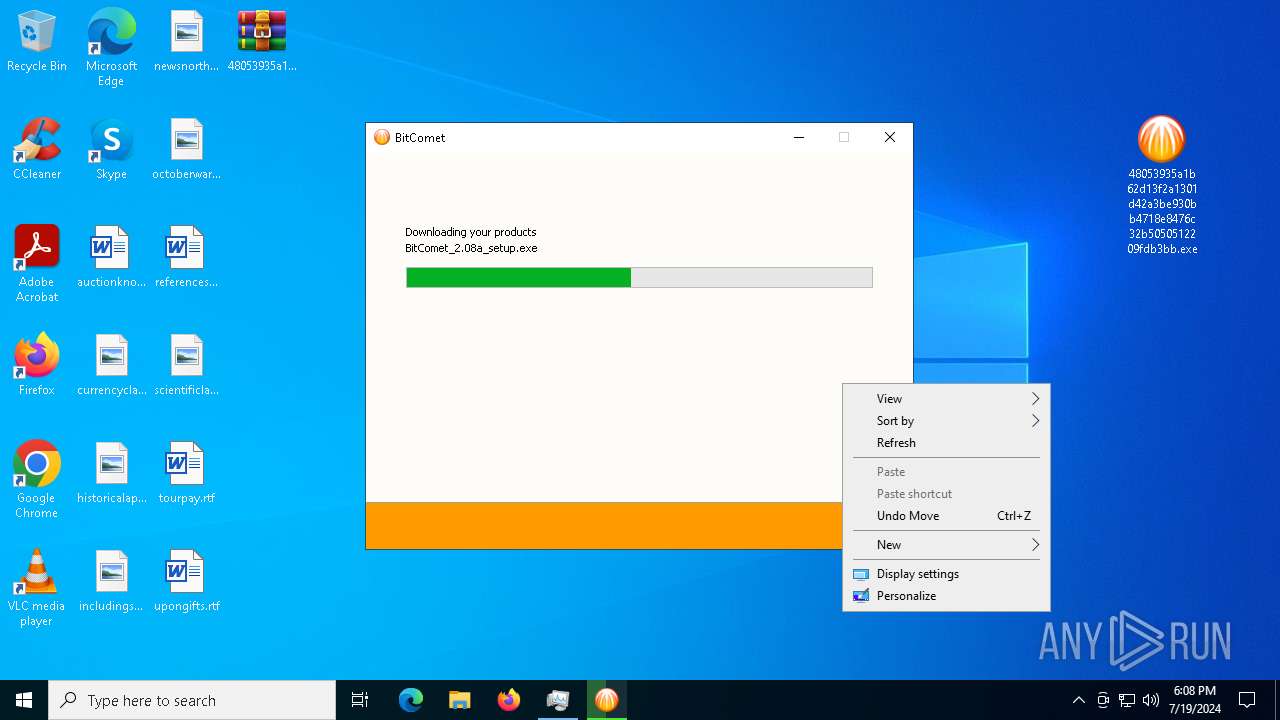Expand the New submenu in context menu
The image size is (1280, 720).
[946, 545]
